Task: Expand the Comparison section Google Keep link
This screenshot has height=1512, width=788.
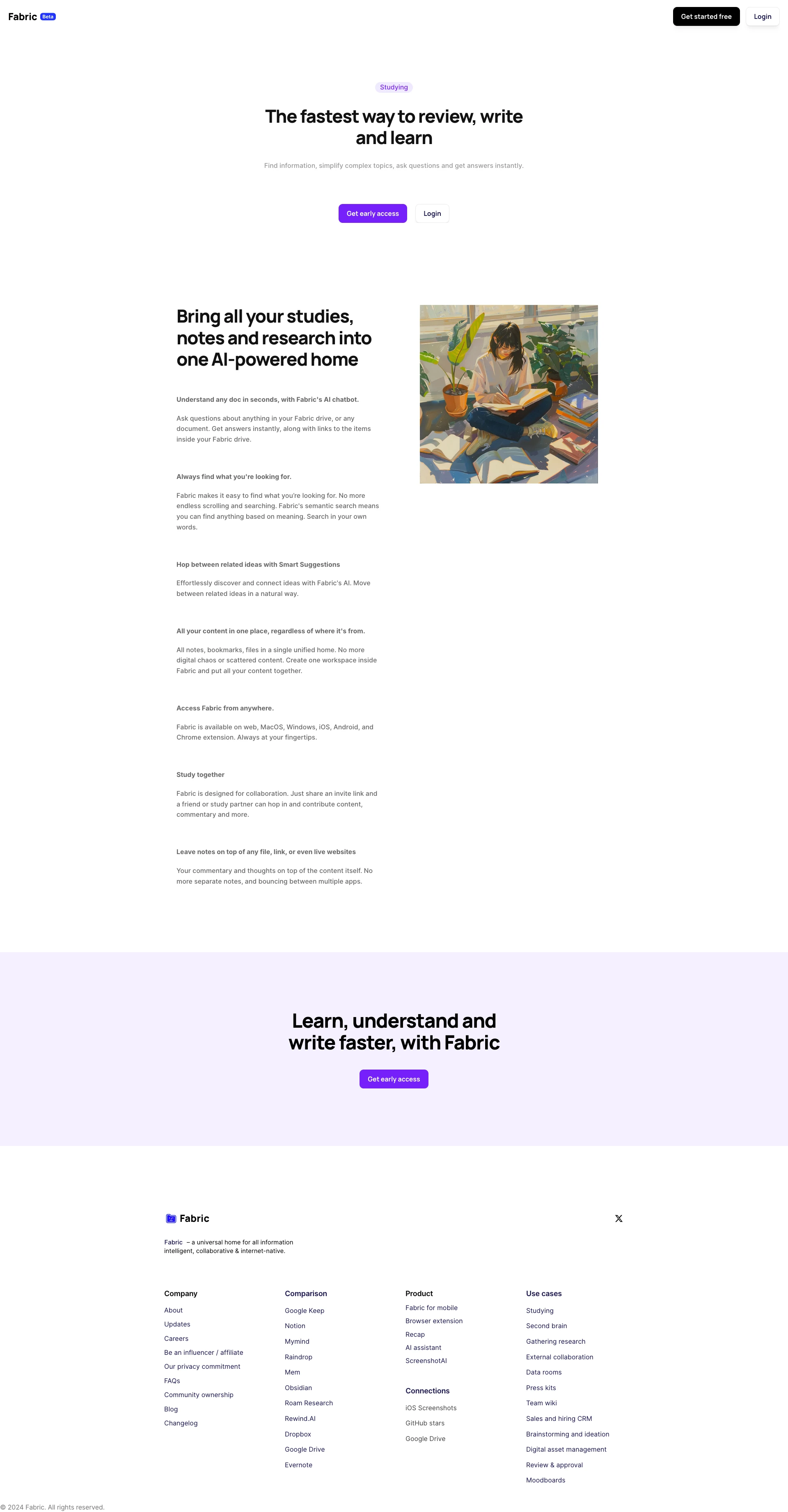Action: pyautogui.click(x=303, y=1310)
